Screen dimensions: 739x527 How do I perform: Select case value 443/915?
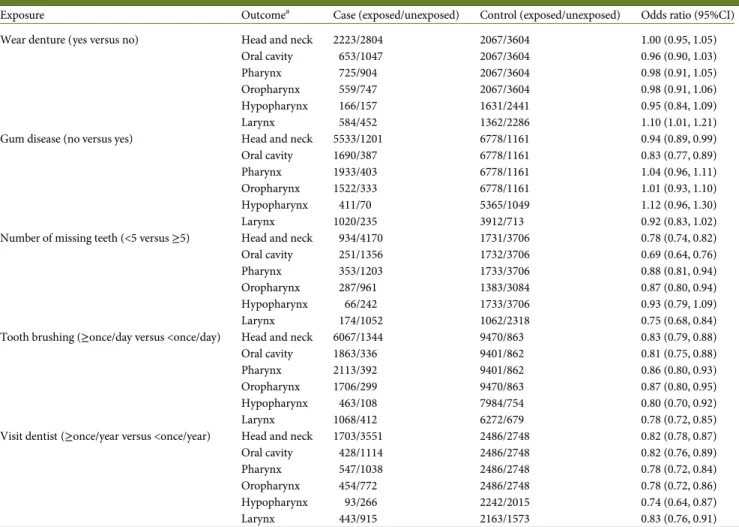click(358, 519)
